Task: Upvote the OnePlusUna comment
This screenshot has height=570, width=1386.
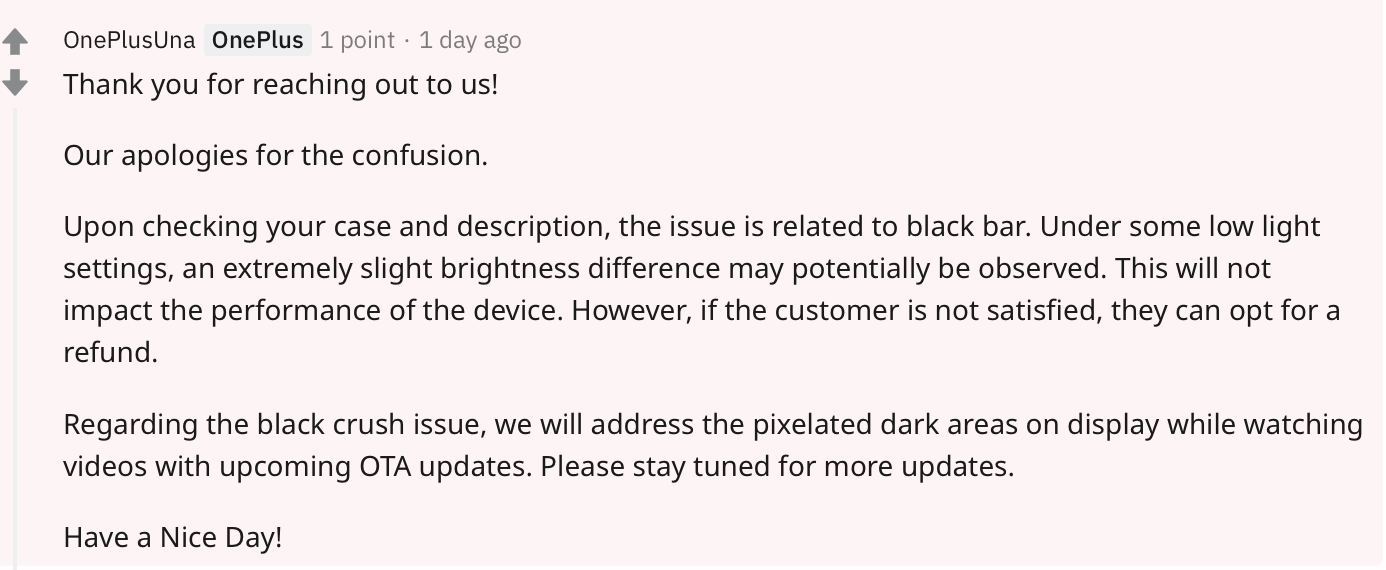Action: click(15, 41)
